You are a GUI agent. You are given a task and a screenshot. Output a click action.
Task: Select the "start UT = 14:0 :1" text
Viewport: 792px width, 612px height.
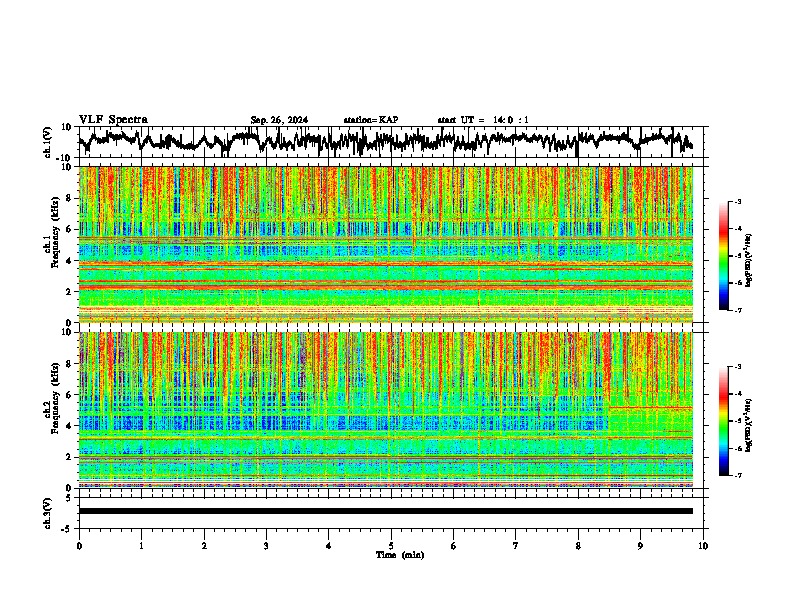(x=483, y=120)
